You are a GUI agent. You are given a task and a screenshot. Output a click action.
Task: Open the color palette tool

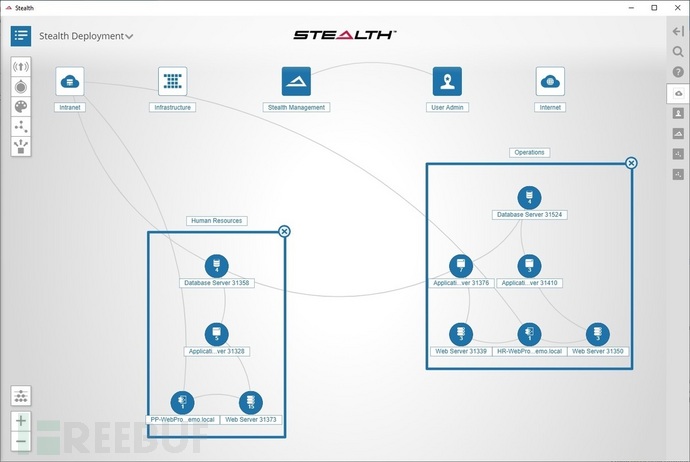21,106
